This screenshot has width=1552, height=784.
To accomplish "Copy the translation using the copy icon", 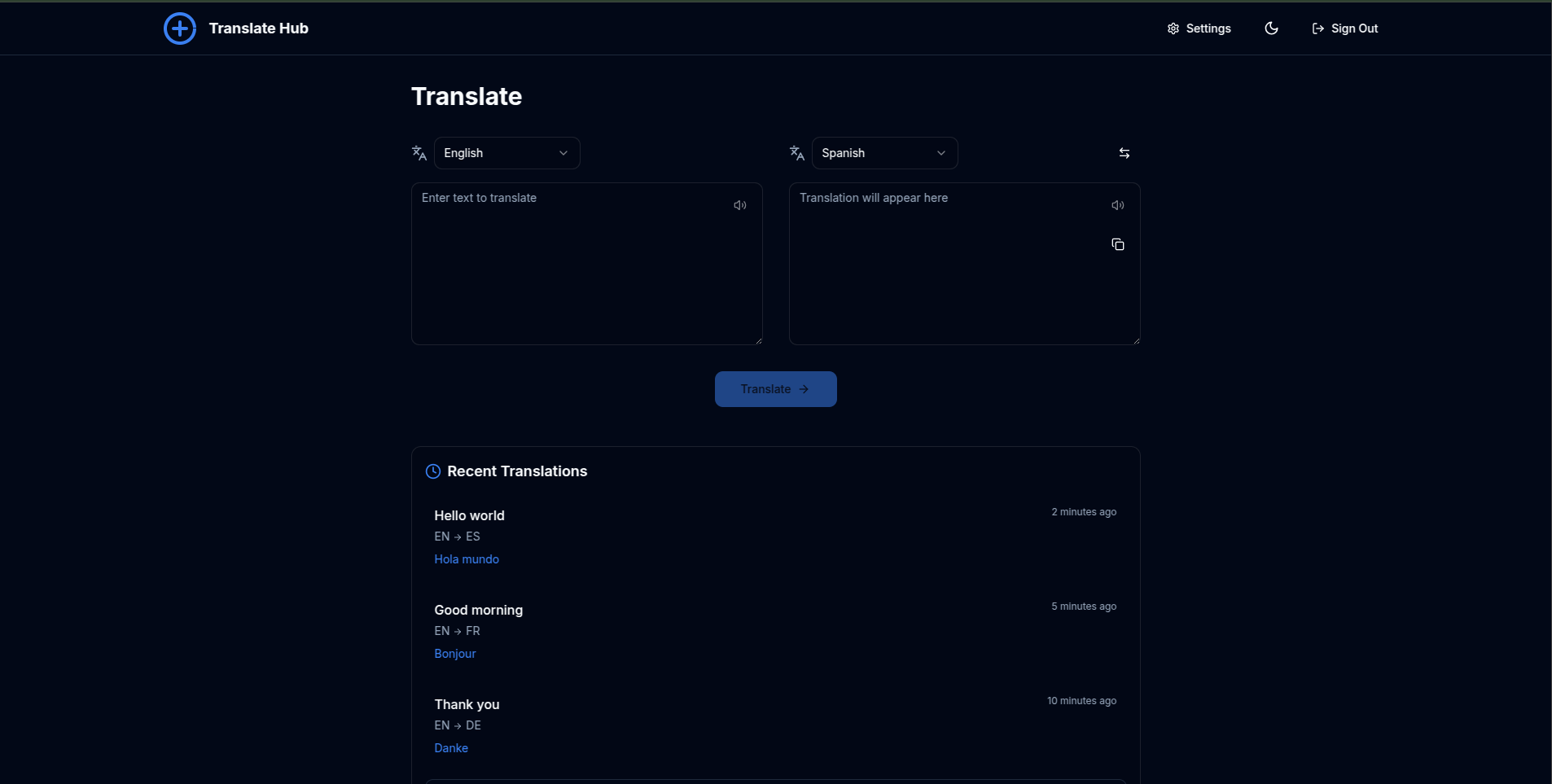I will pos(1117,243).
